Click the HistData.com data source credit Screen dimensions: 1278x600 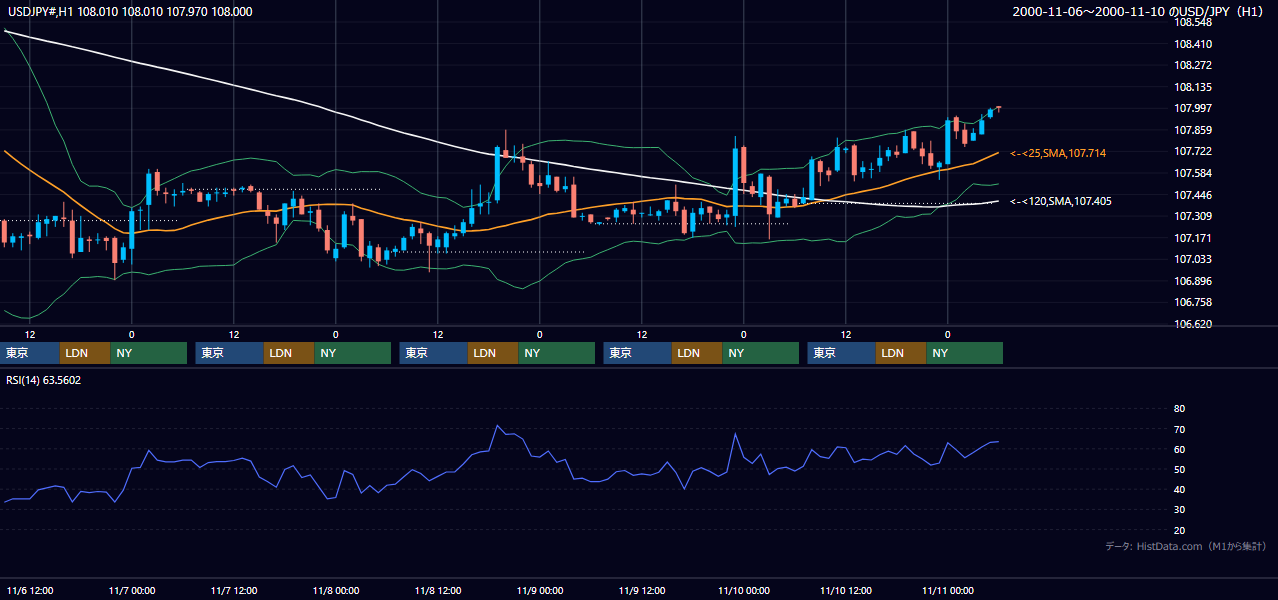point(1185,546)
